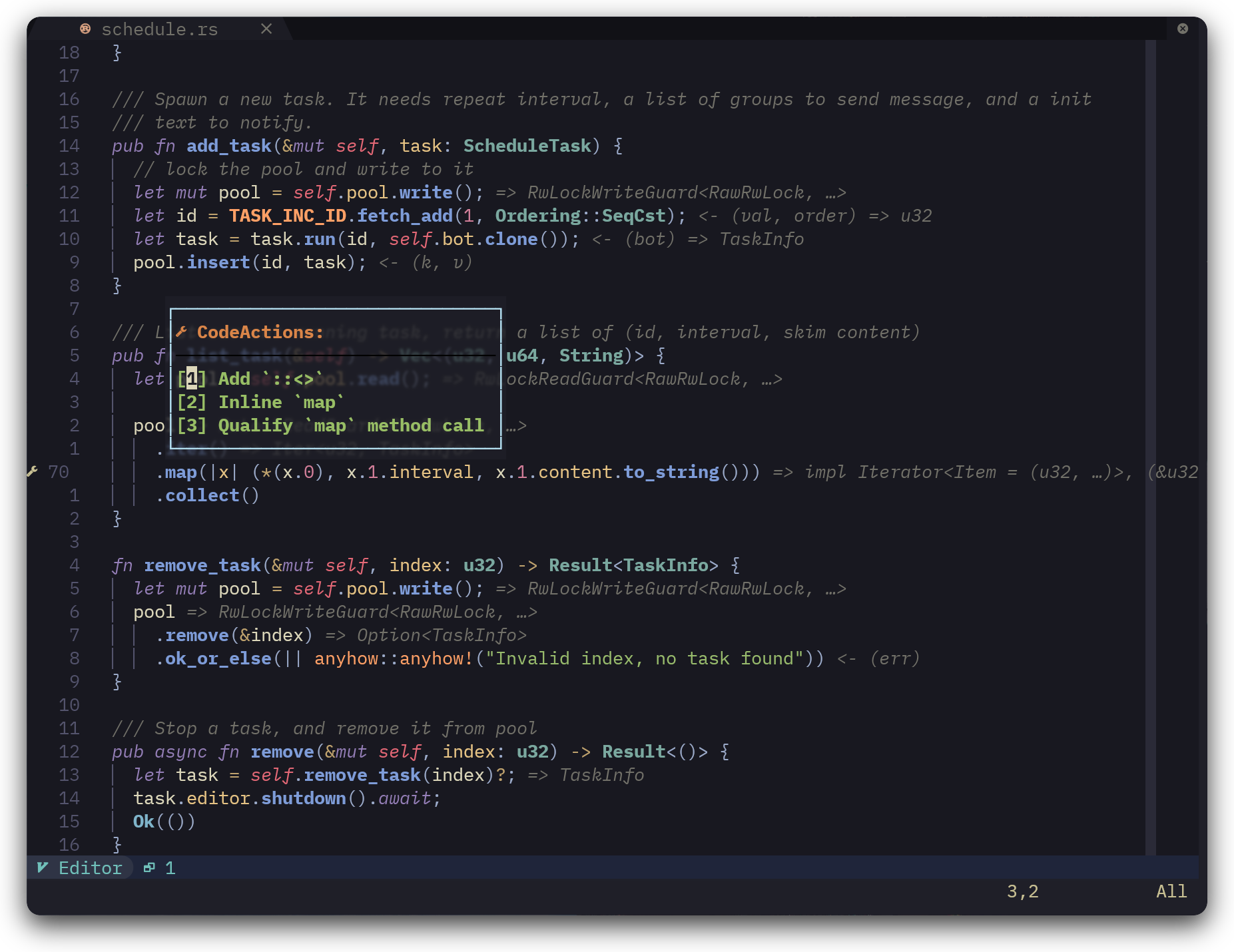Click the Ok(()) return expression
This screenshot has width=1234, height=952.
click(164, 822)
